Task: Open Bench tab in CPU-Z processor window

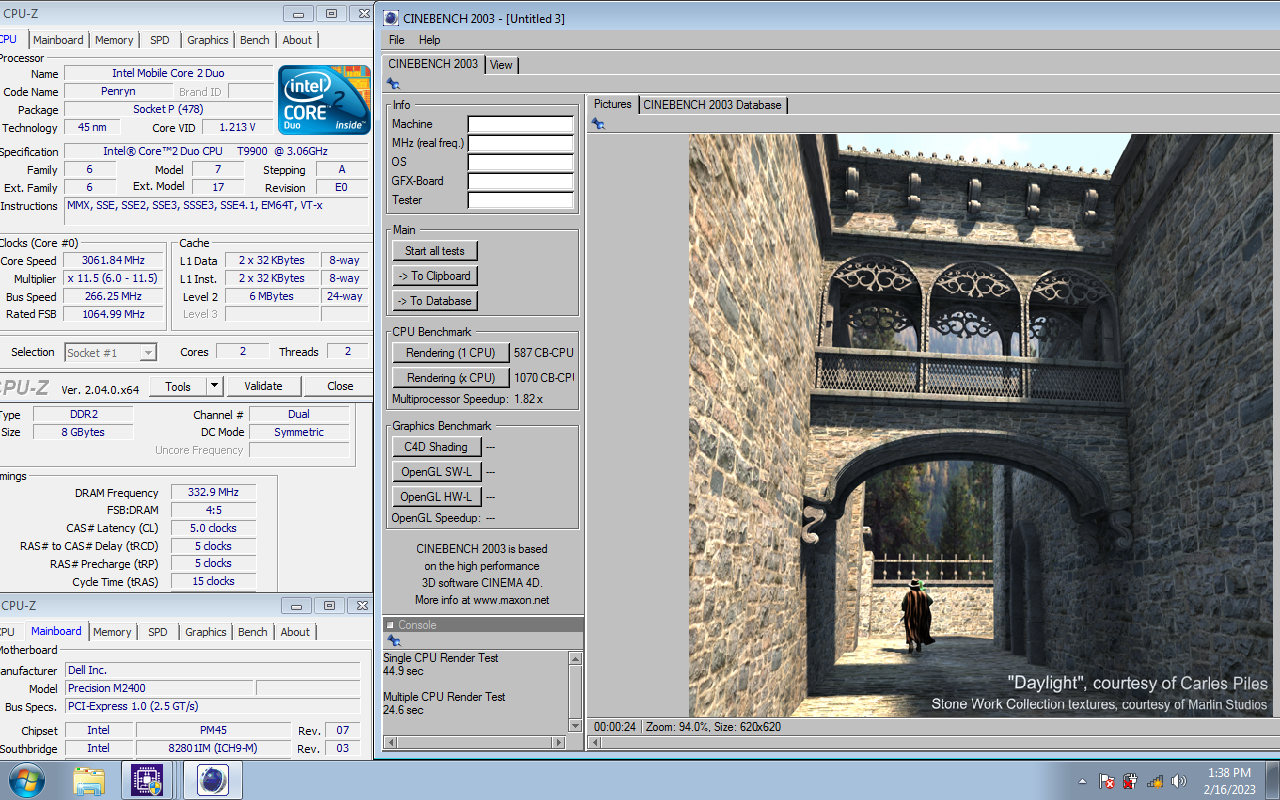Action: pos(255,40)
